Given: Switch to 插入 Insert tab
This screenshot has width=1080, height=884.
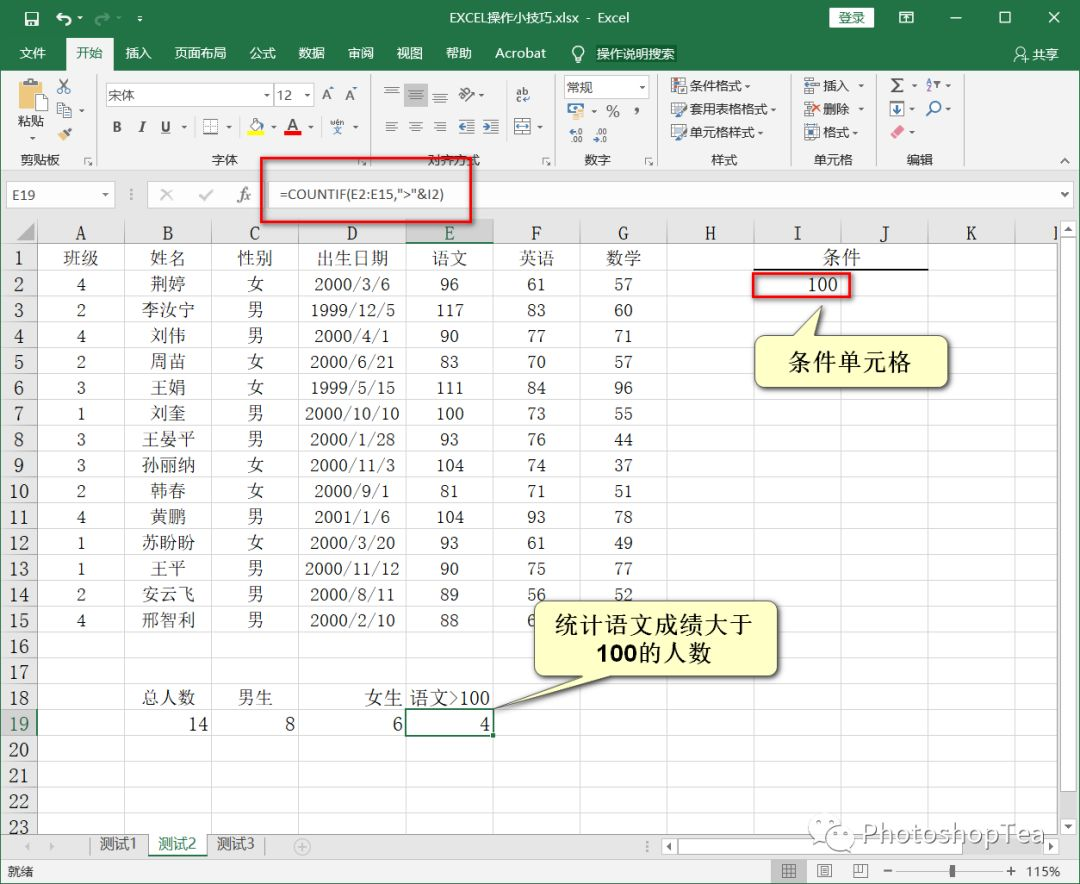Looking at the screenshot, I should [138, 53].
